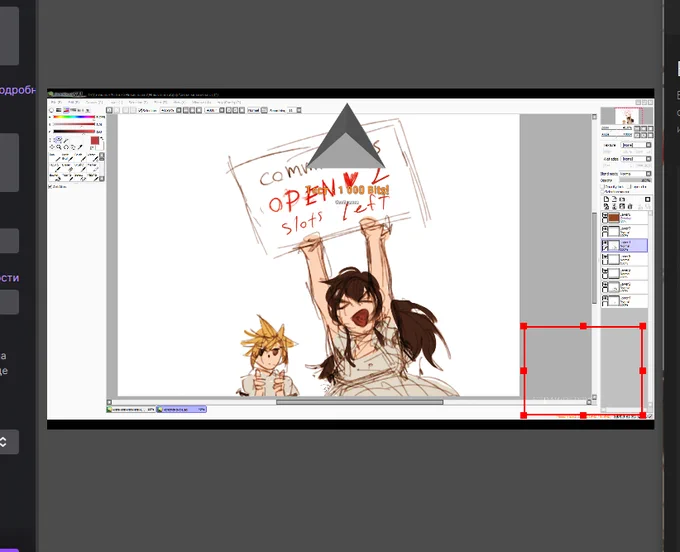Viewport: 680px width, 552px height.
Task: Click the purple 'ости' link
Action: click(9, 278)
